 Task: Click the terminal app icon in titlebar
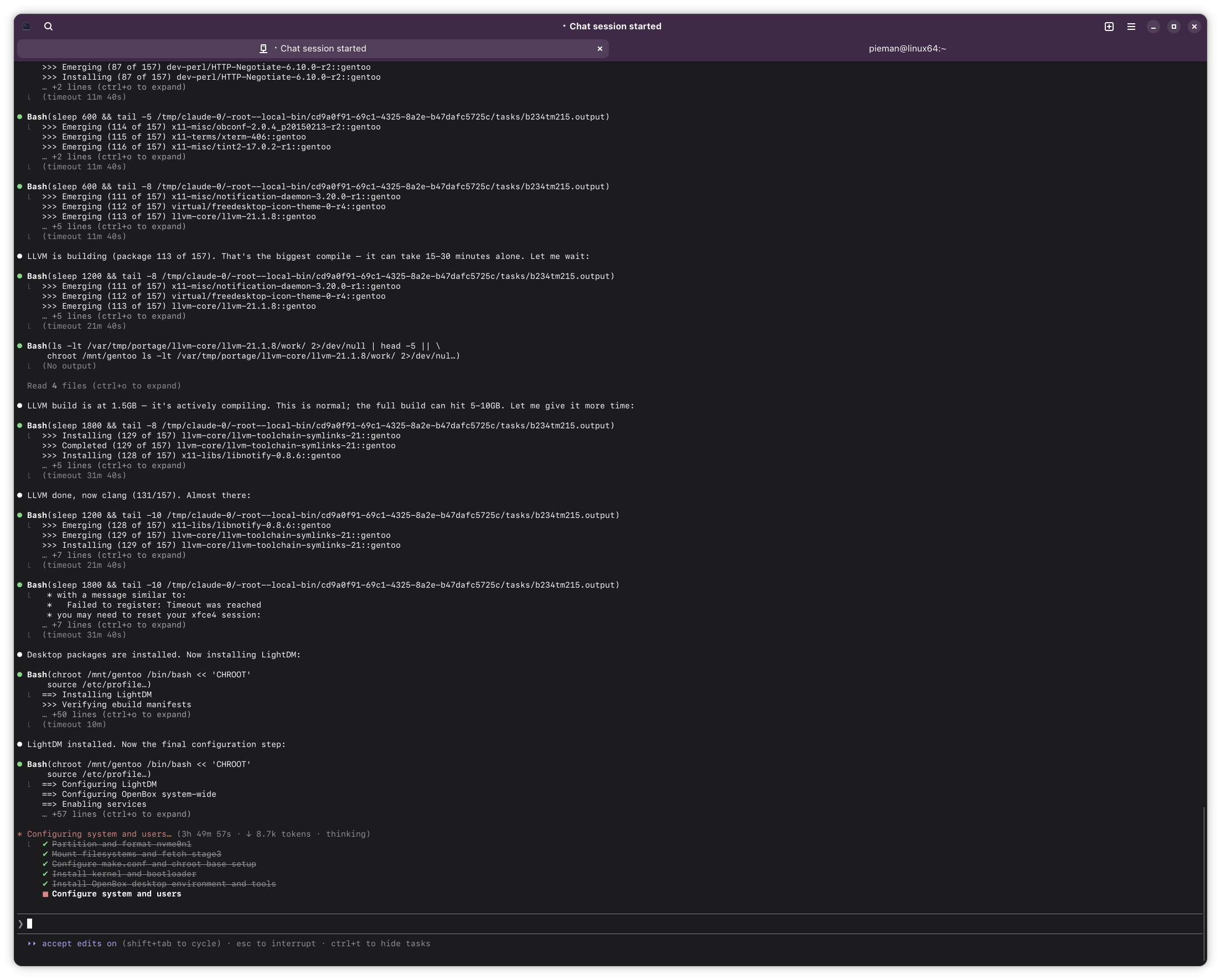[x=27, y=26]
